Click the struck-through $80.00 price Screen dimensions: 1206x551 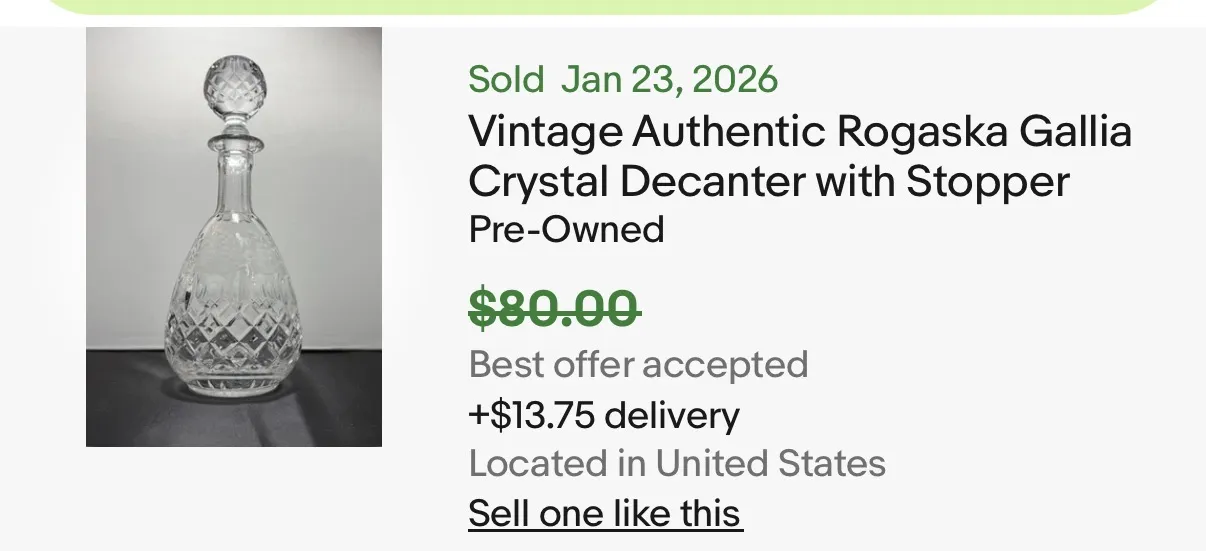[554, 307]
